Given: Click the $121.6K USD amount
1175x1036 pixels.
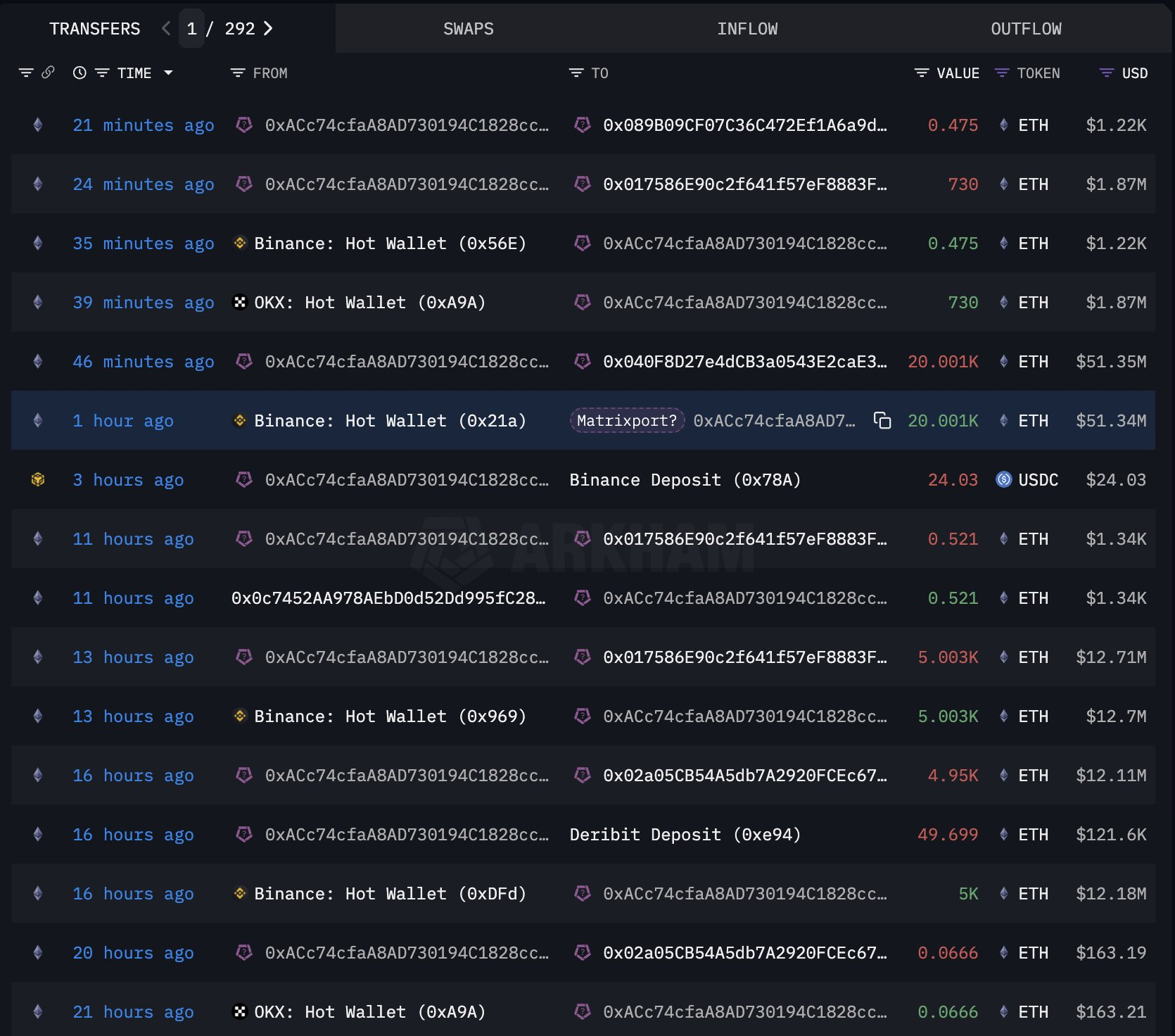Looking at the screenshot, I should point(1111,835).
